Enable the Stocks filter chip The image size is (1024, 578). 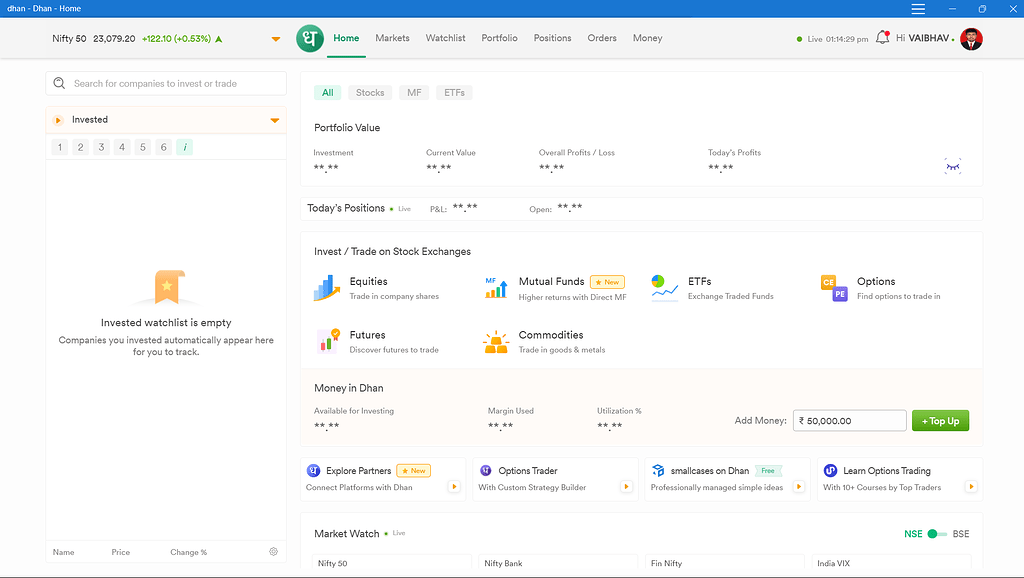(x=369, y=91)
